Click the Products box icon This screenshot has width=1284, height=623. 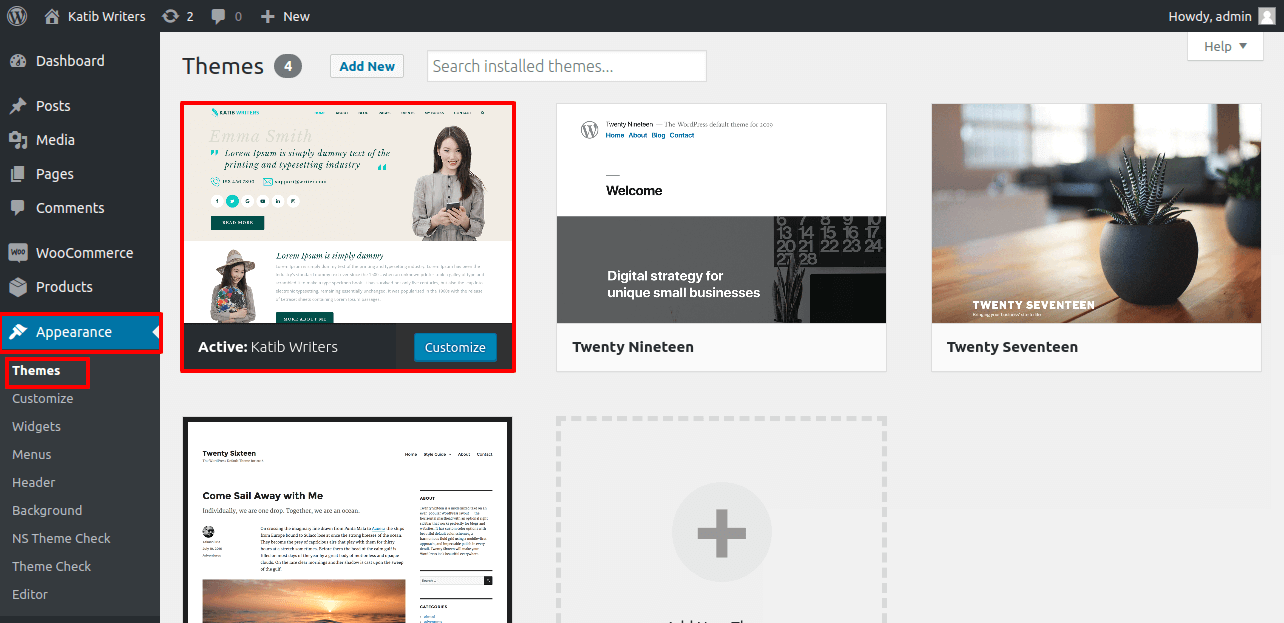[x=18, y=287]
